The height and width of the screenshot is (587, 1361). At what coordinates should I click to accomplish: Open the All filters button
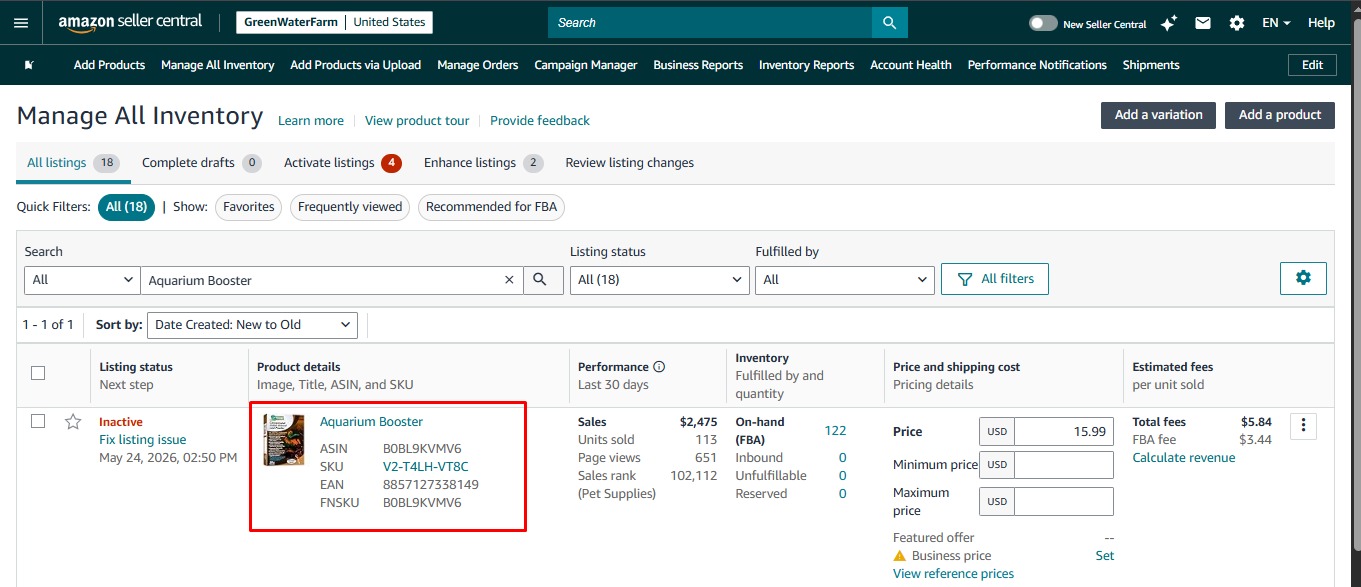click(995, 279)
